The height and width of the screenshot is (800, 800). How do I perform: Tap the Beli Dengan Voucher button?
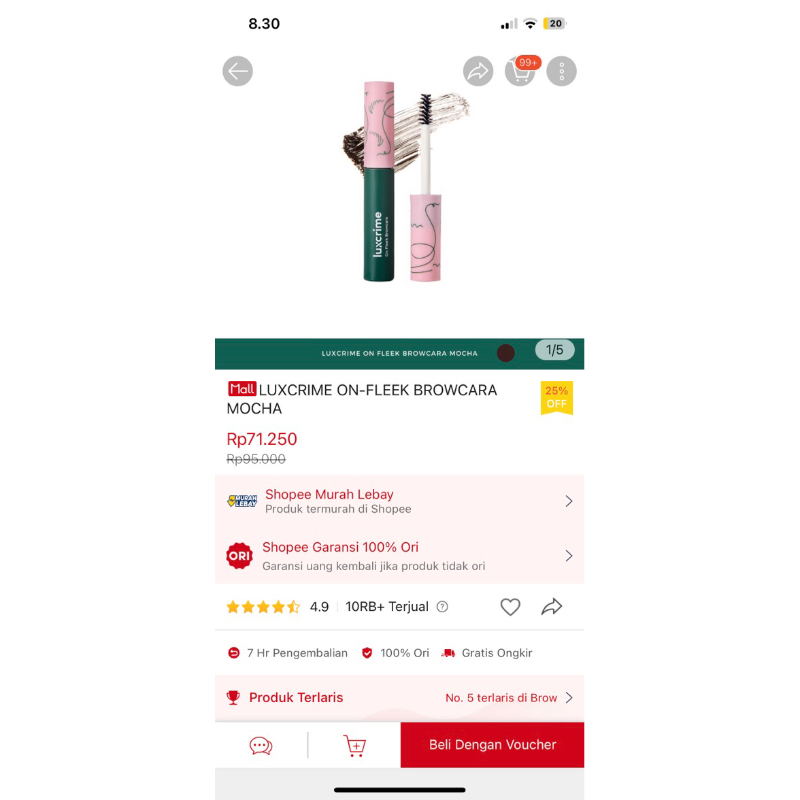492,745
